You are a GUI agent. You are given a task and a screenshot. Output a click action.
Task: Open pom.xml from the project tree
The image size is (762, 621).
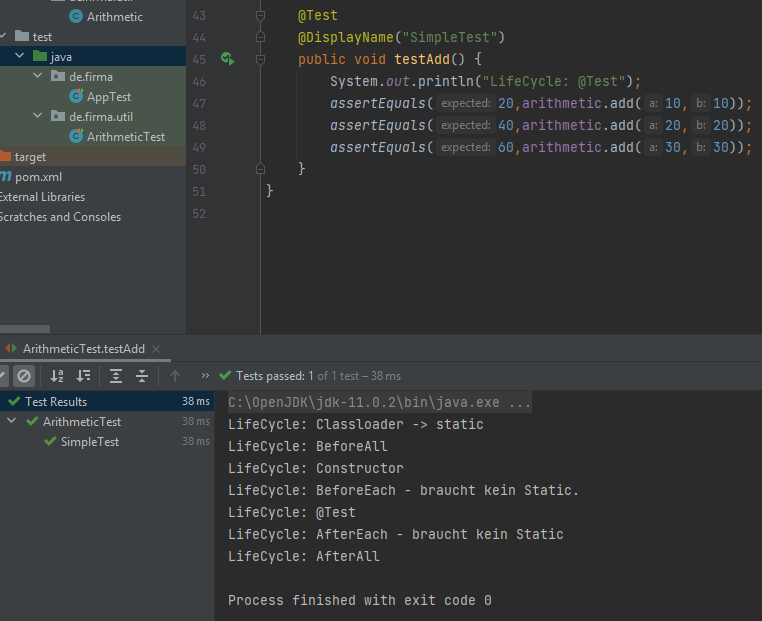[39, 177]
